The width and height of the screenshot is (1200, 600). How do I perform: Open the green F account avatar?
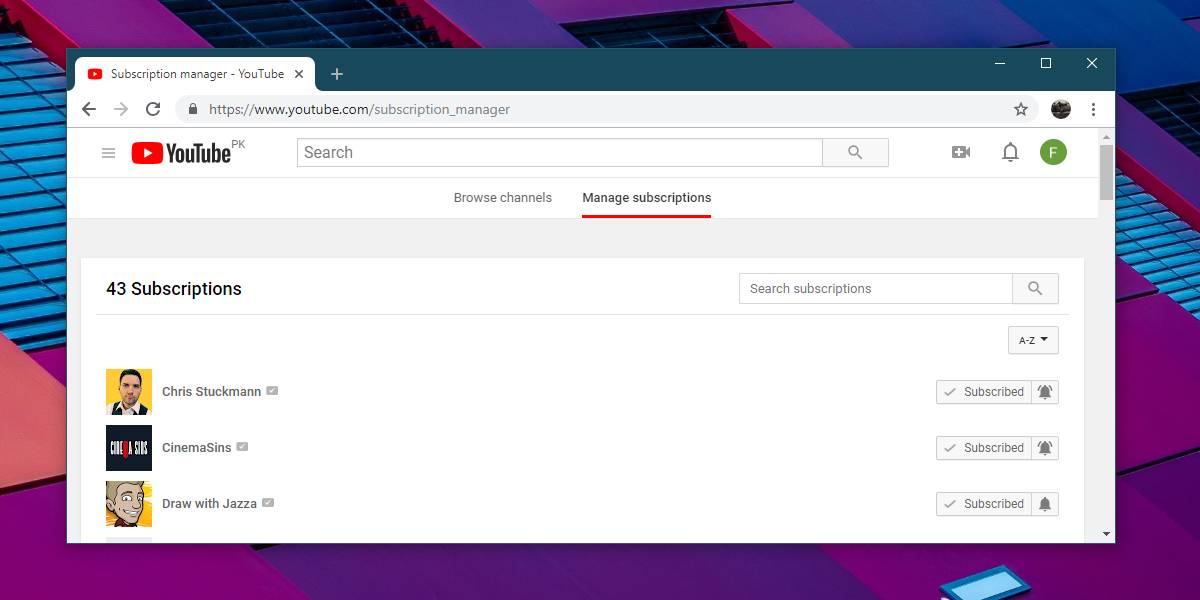[x=1053, y=152]
